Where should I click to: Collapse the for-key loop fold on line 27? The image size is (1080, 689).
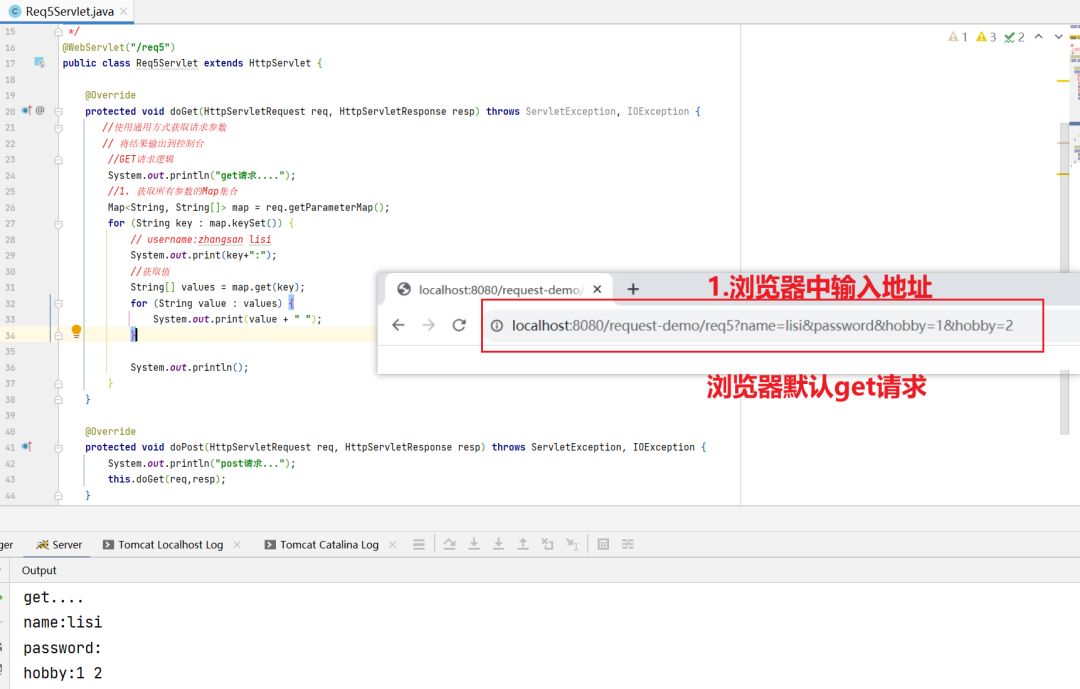pyautogui.click(x=59, y=224)
